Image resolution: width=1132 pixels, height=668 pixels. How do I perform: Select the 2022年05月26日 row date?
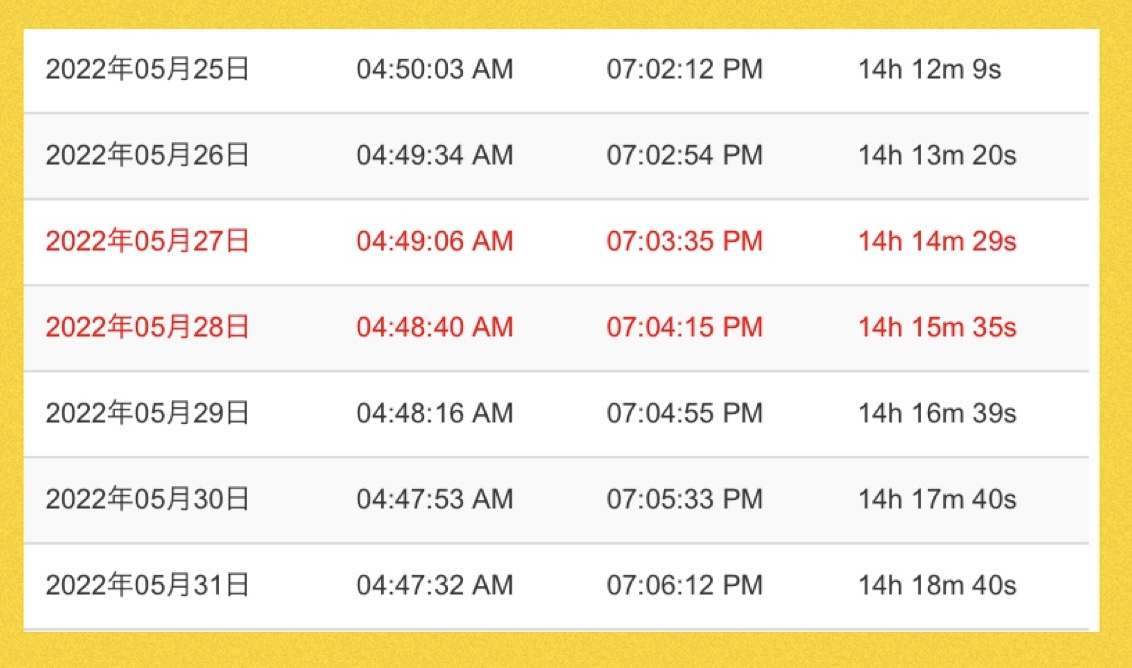pos(147,155)
